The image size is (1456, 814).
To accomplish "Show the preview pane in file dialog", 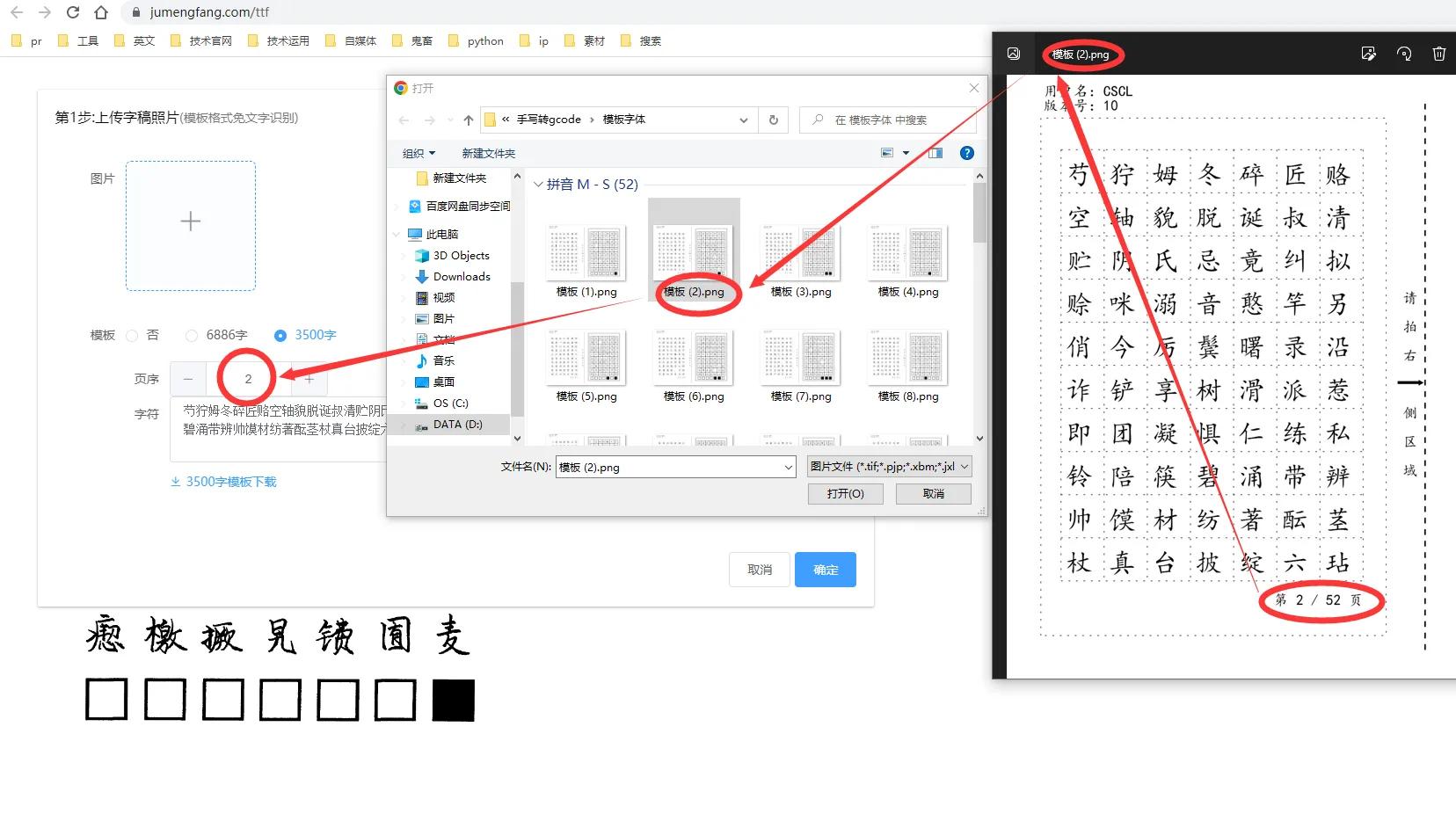I will [x=935, y=152].
